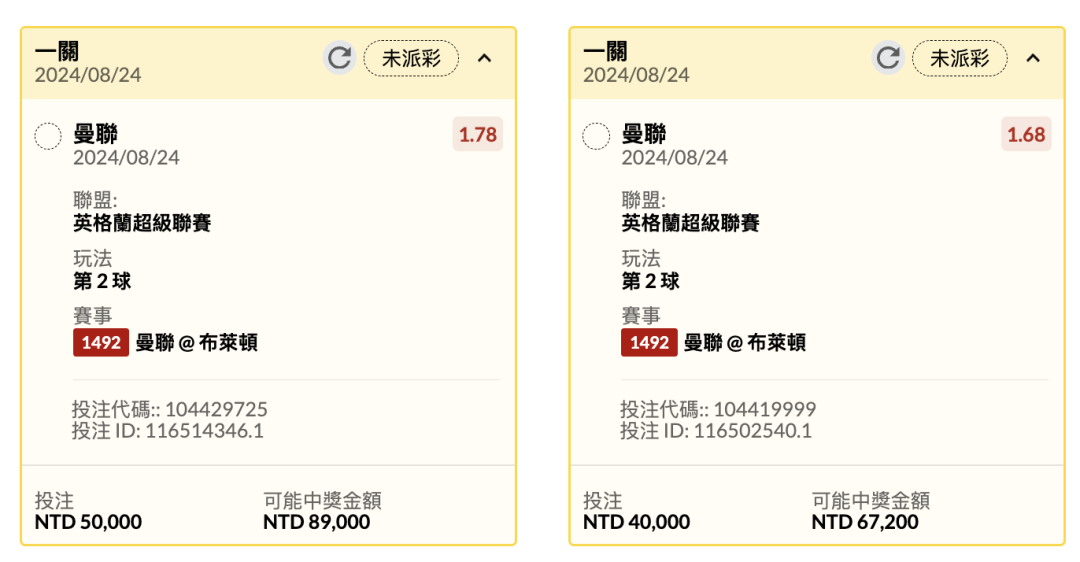Refresh the left bet card with 1.78 odds

pyautogui.click(x=340, y=58)
